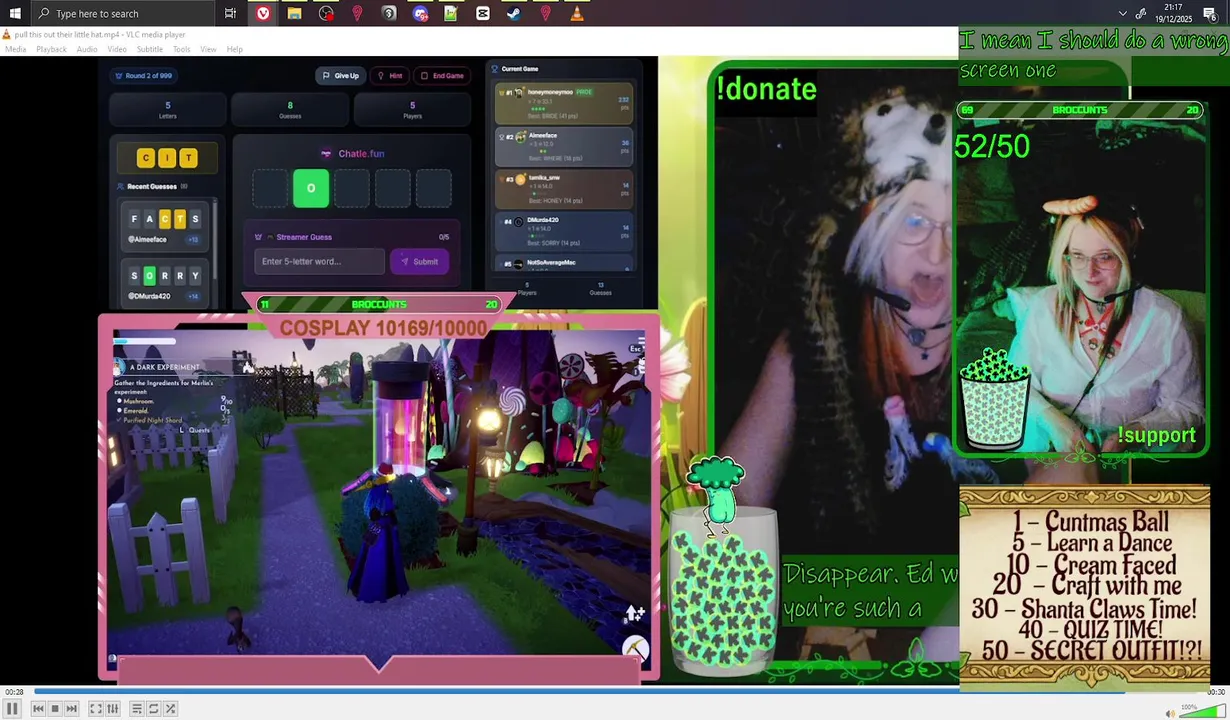Open the Vivaldi browser taskbar icon

point(263,13)
